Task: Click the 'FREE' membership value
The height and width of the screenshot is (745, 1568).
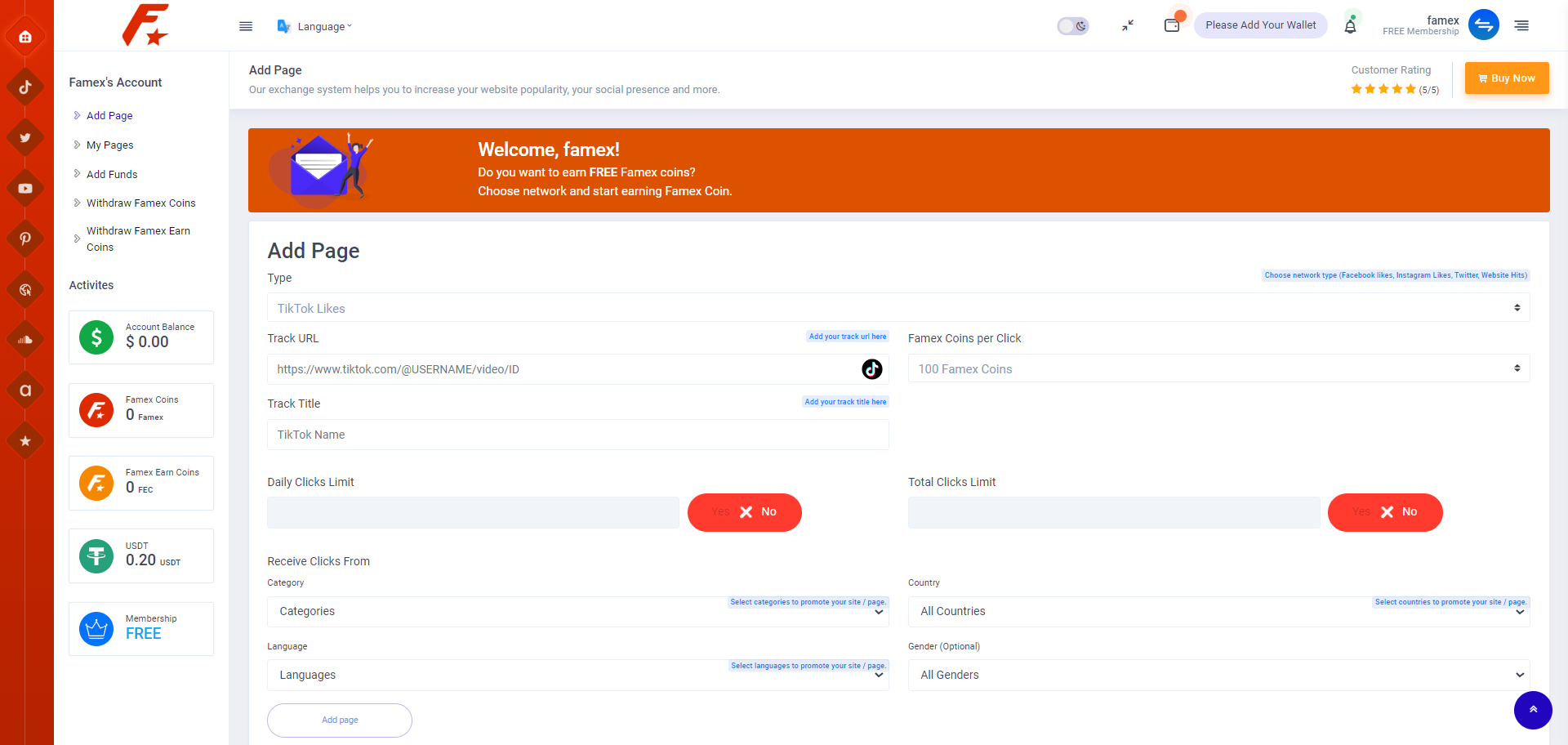Action: pyautogui.click(x=144, y=634)
